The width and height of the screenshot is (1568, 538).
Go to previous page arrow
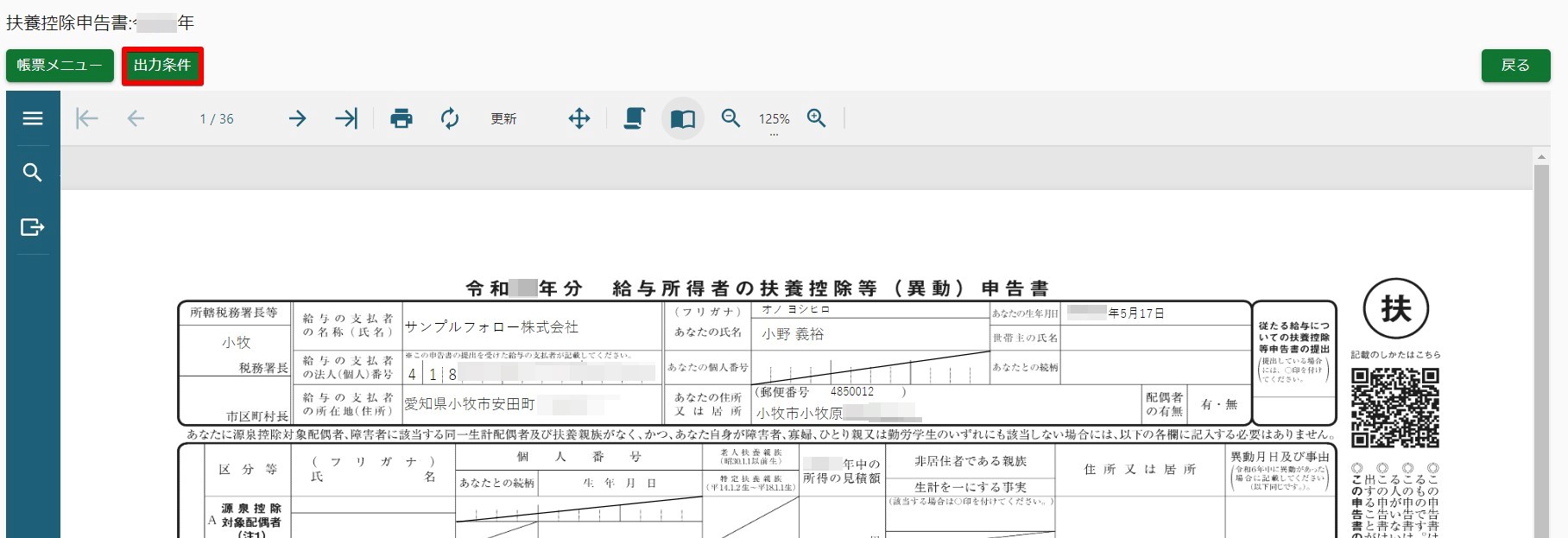tap(136, 118)
